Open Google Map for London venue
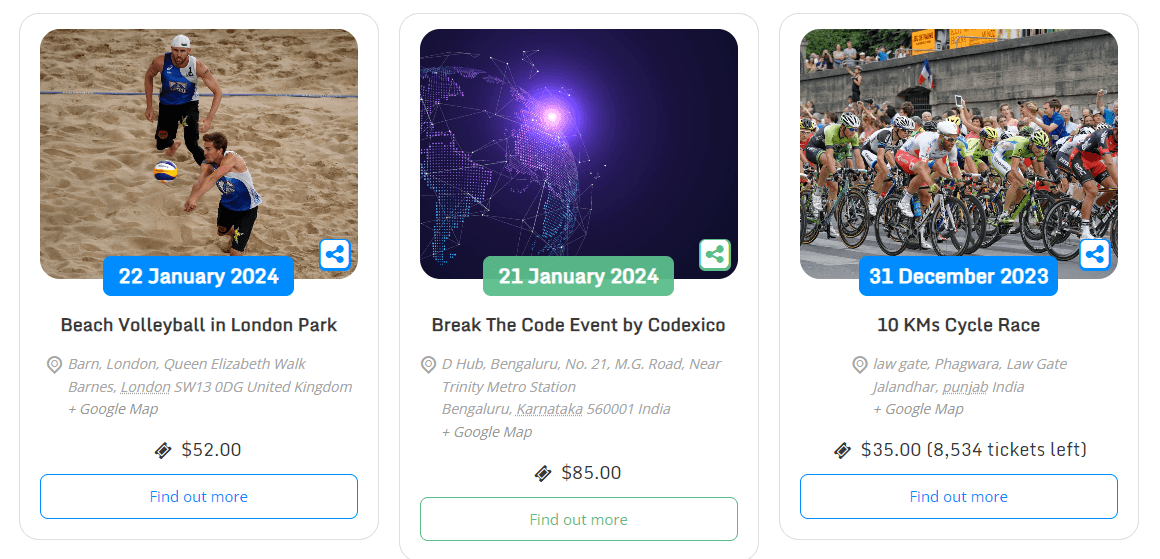1160x559 pixels. click(x=113, y=409)
